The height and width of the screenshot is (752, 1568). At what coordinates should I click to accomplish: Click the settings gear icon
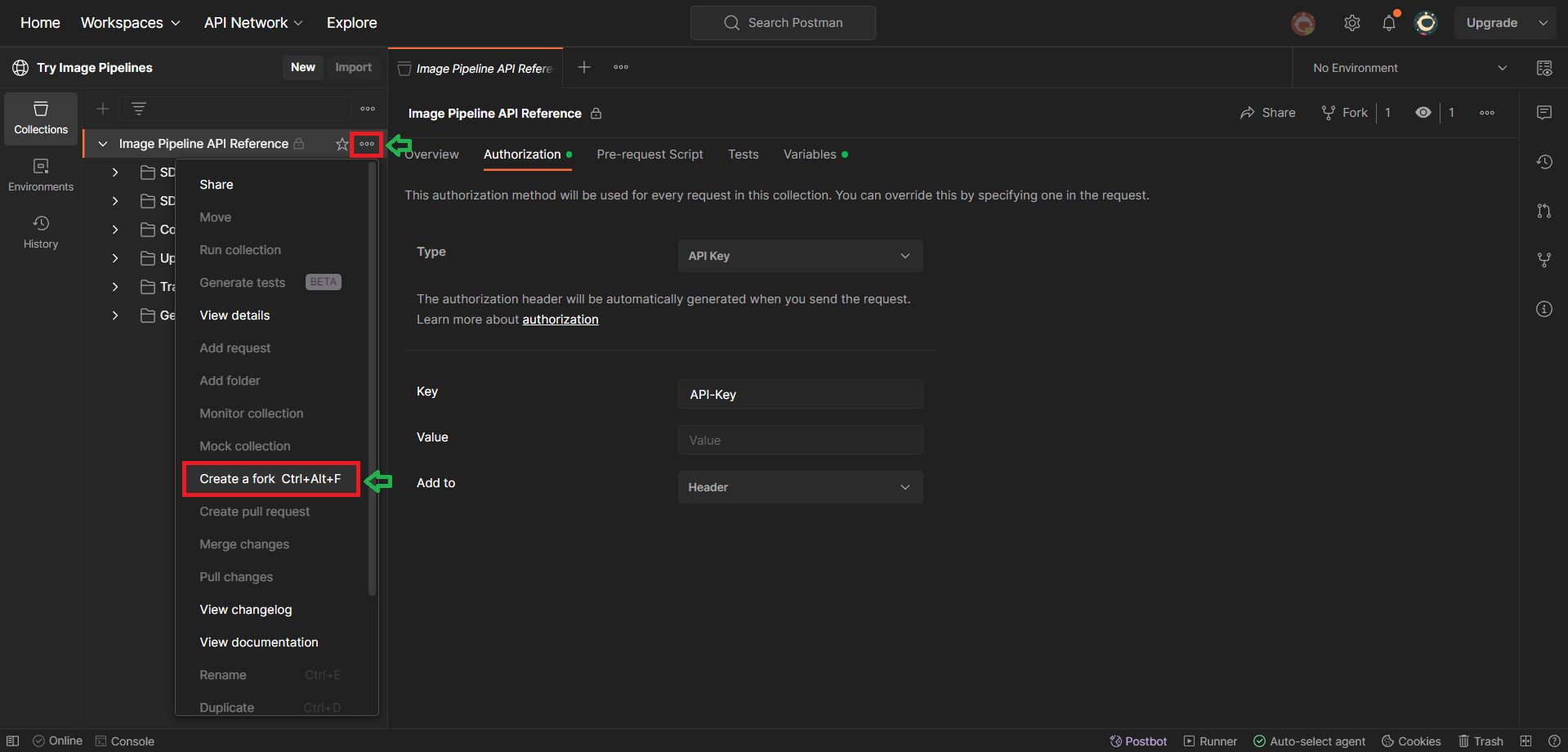[1351, 23]
